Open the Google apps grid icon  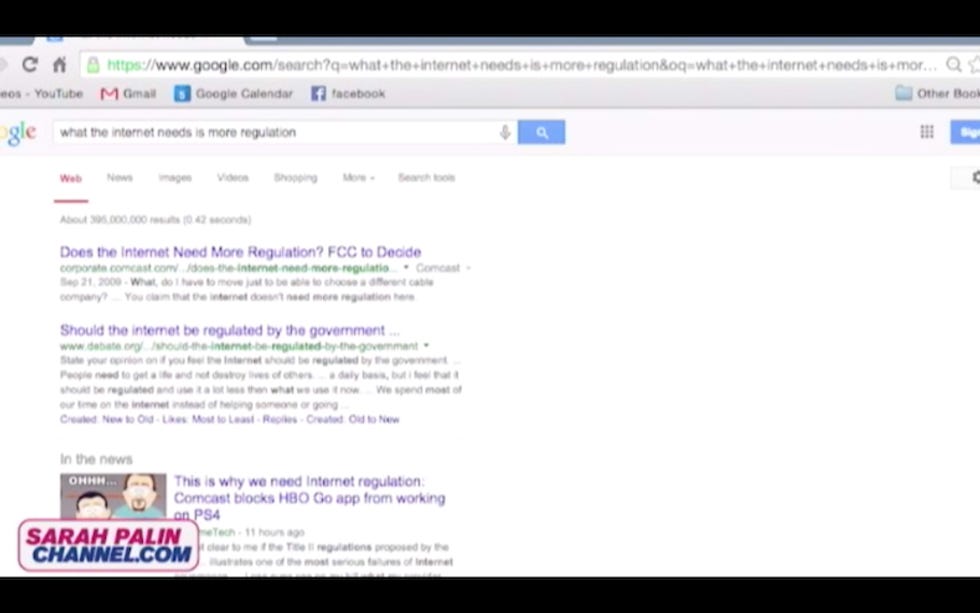tap(927, 132)
